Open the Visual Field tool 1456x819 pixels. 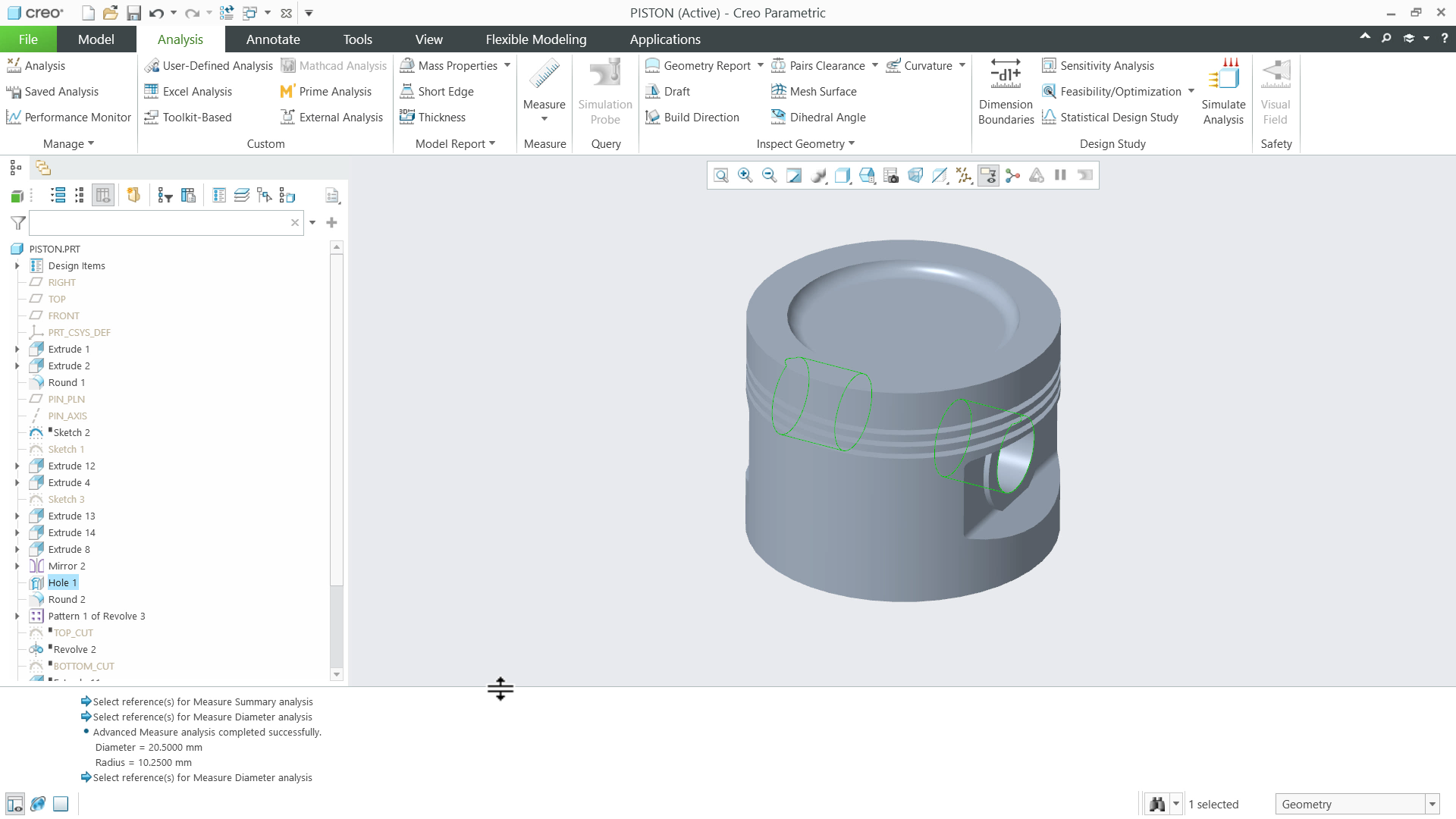coord(1276,89)
